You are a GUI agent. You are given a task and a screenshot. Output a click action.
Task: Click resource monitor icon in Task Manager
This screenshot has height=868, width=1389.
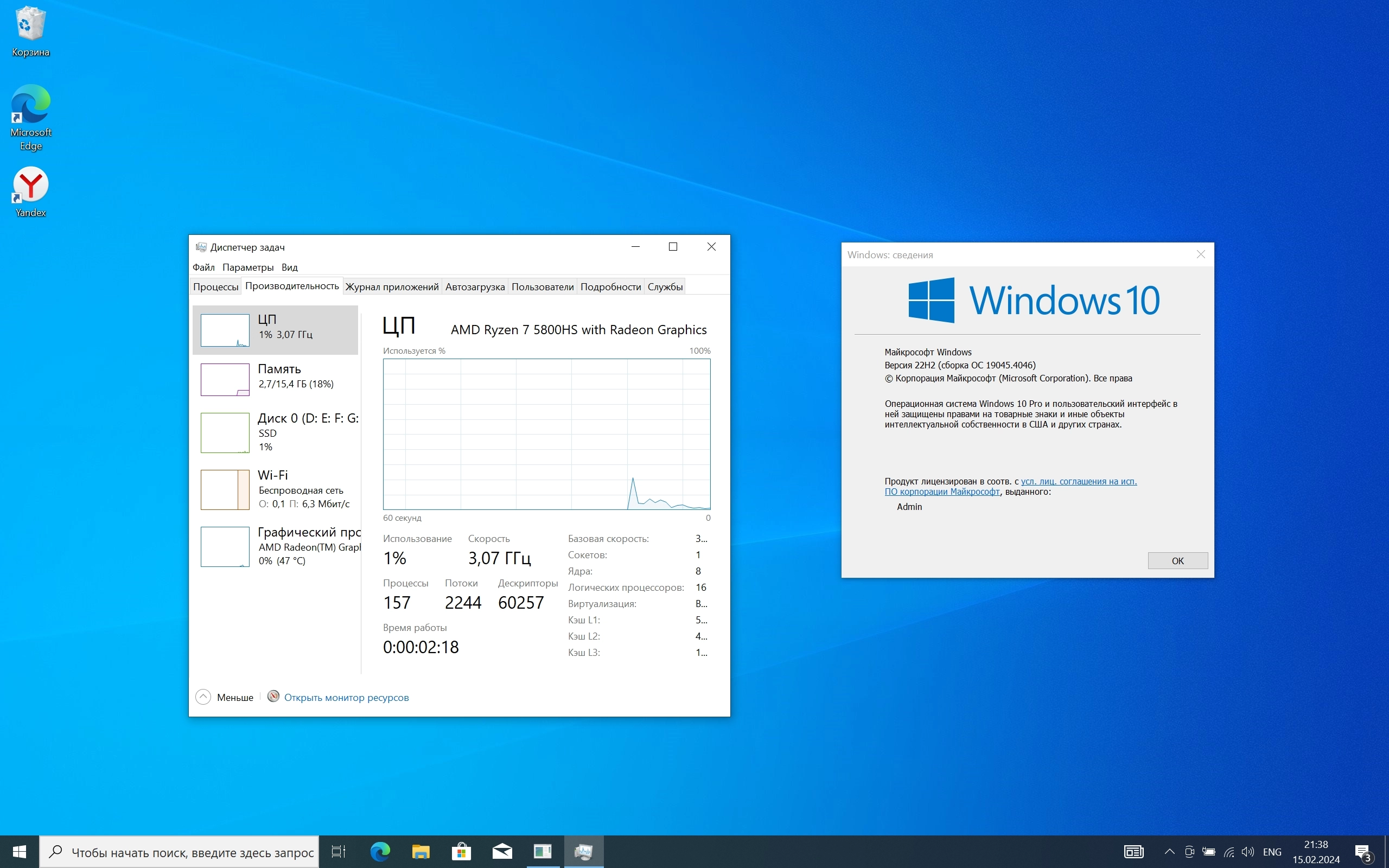273,697
